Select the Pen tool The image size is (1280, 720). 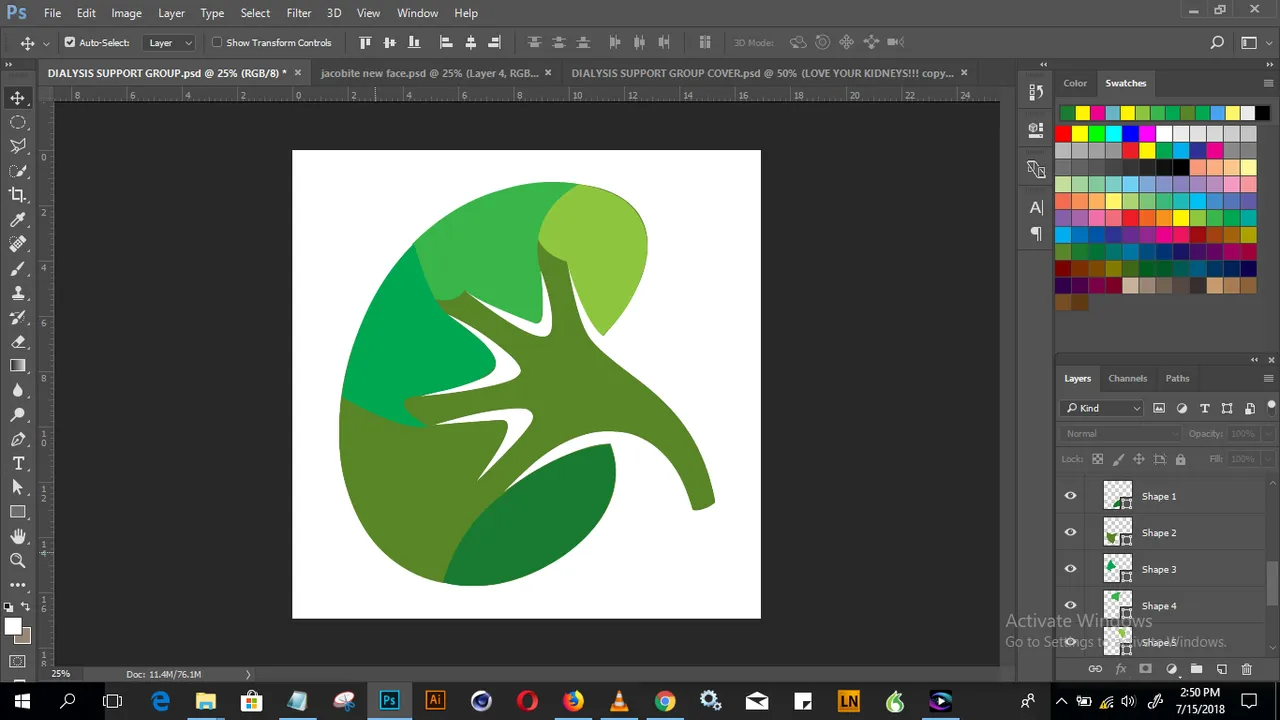(x=18, y=440)
